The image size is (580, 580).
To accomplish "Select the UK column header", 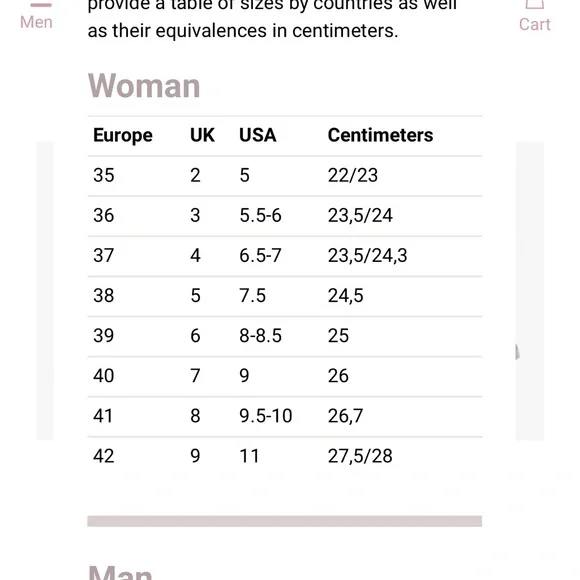I will tap(202, 135).
